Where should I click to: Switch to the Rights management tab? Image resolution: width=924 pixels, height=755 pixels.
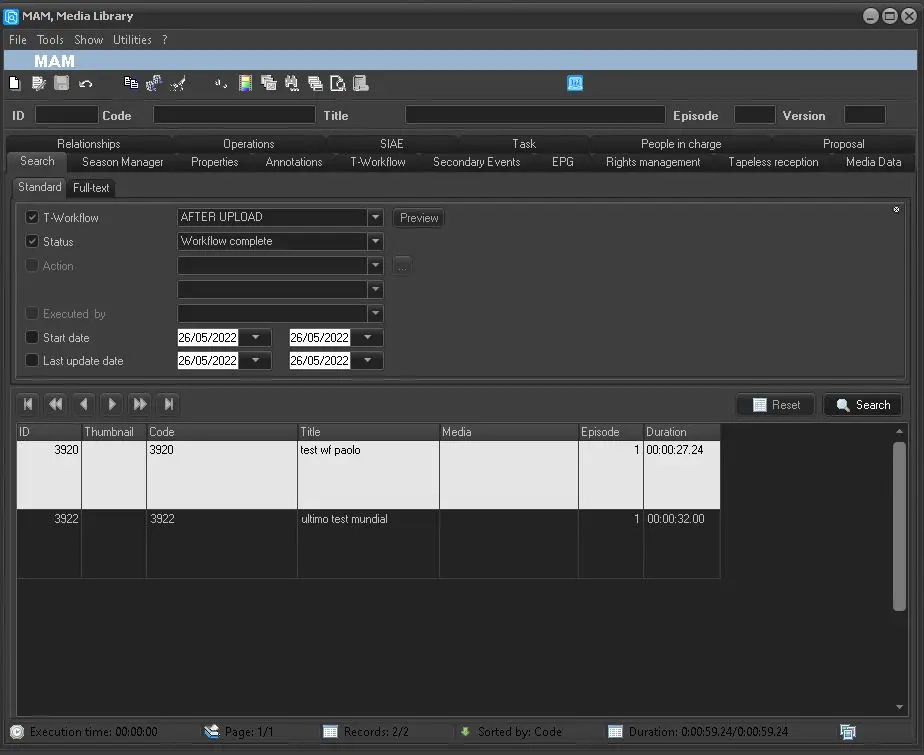point(652,162)
